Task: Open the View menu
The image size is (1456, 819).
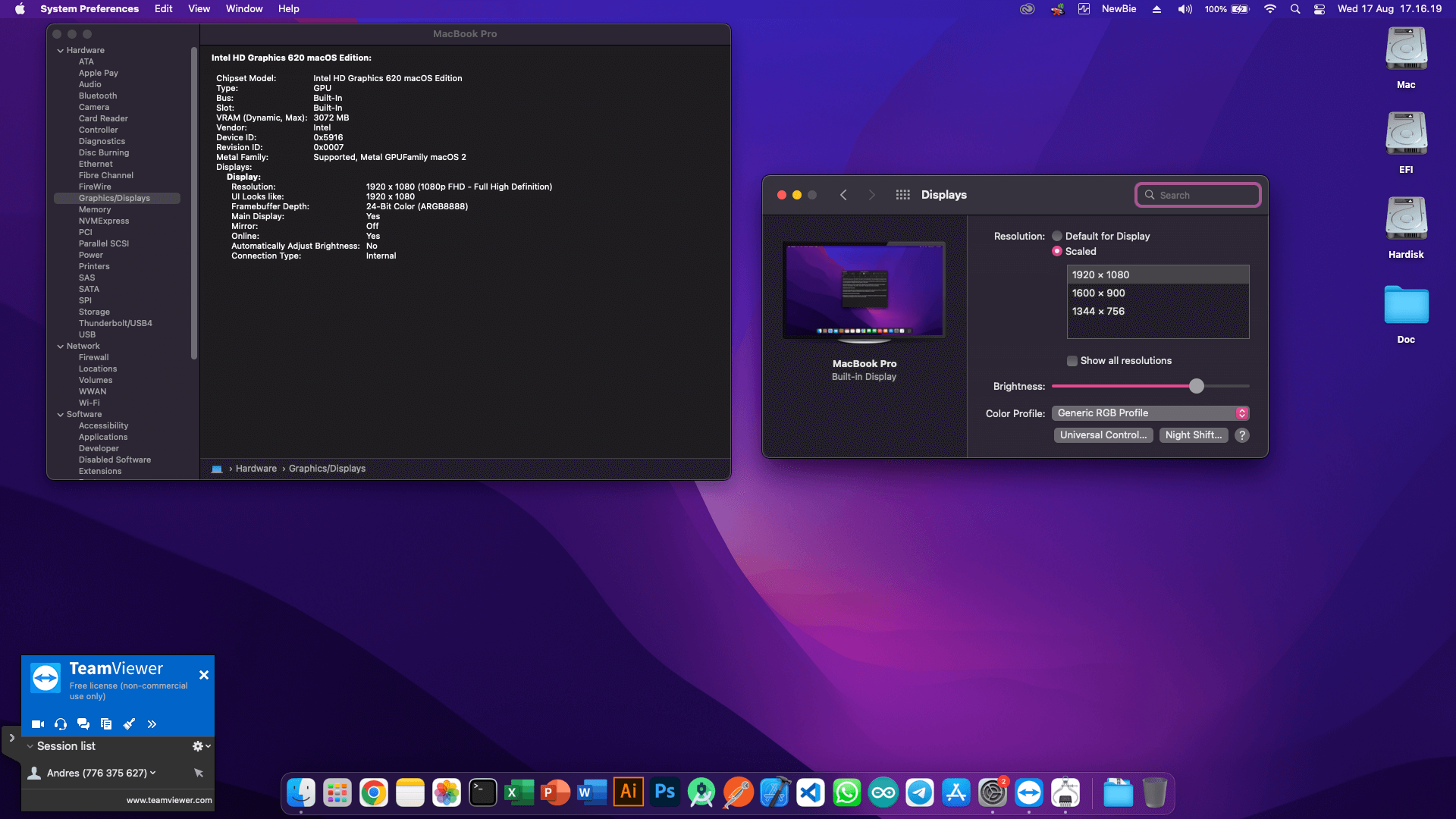Action: coord(199,9)
